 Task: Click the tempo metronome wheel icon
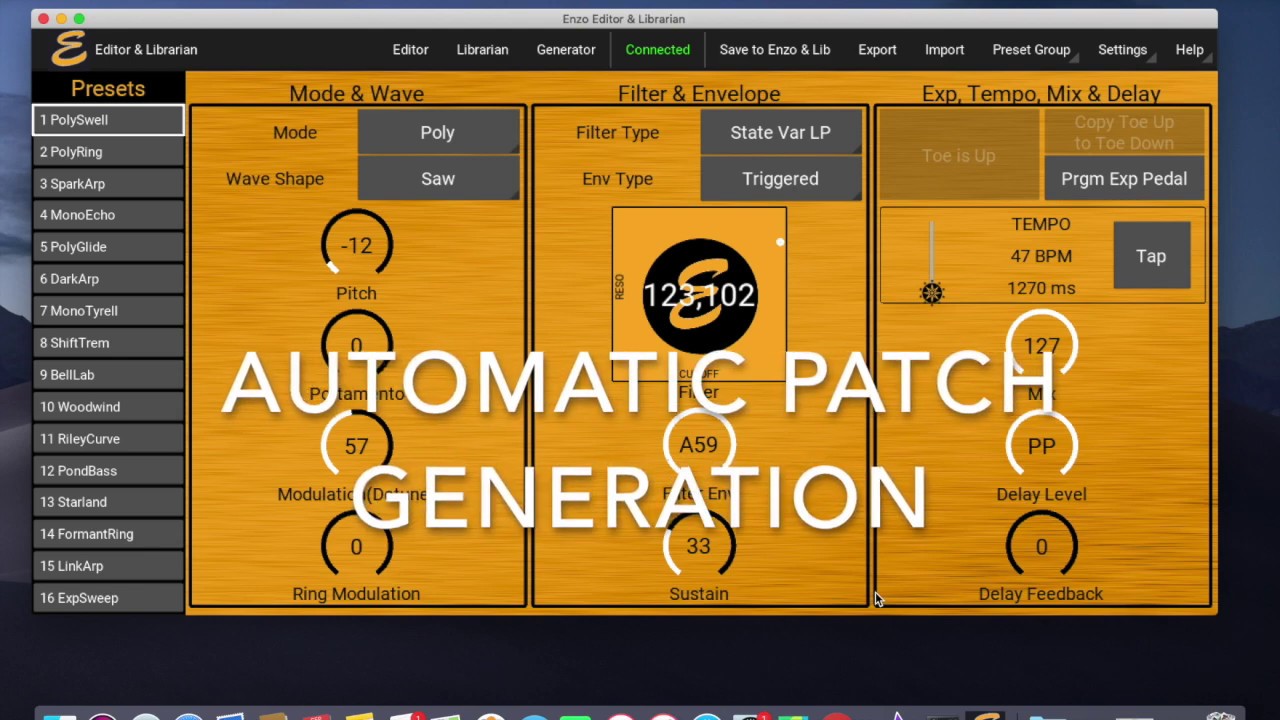tap(932, 293)
